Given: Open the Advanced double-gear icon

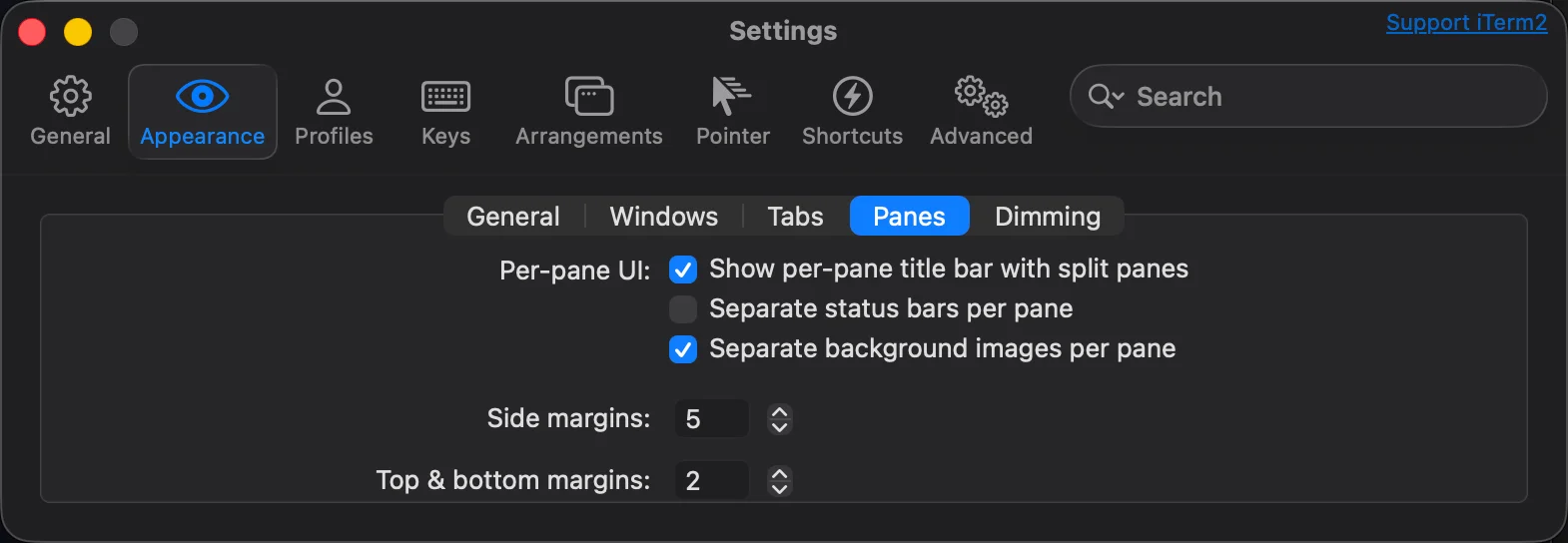Looking at the screenshot, I should [x=981, y=97].
